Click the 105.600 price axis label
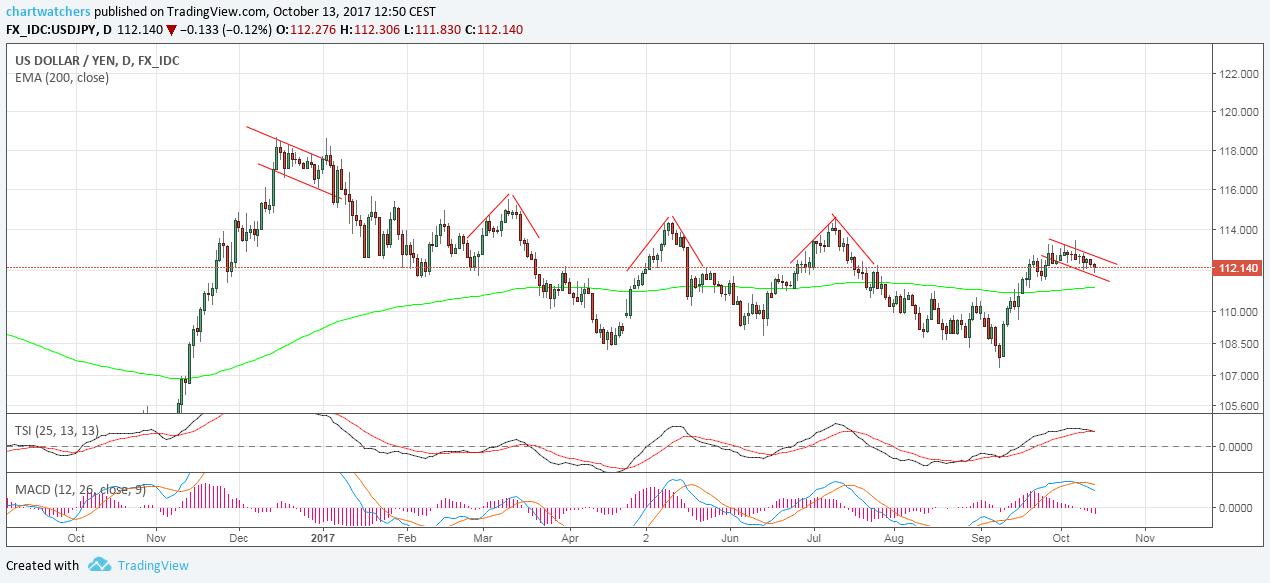 tap(1238, 406)
